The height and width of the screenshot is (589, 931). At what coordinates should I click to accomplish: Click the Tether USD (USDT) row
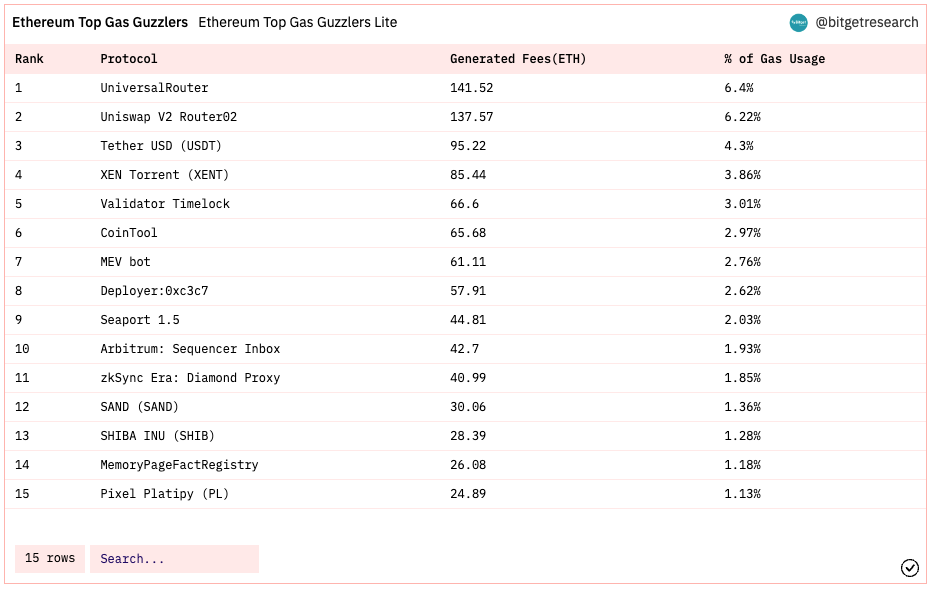(x=466, y=146)
